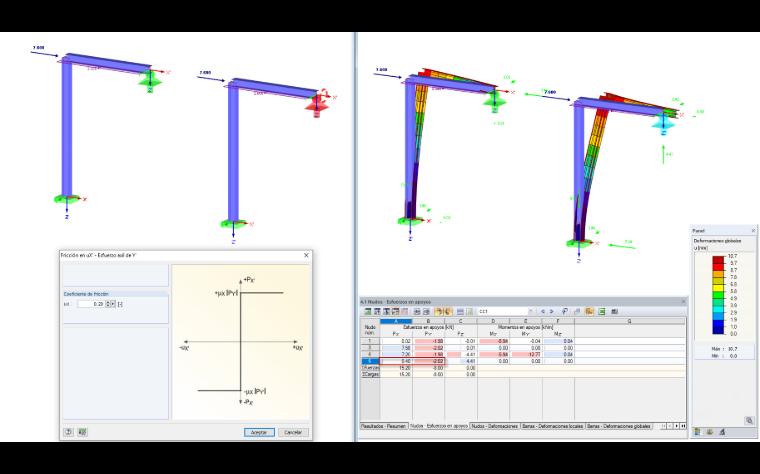Click cell value 7.58 in row 3
Image resolution: width=760 pixels, height=474 pixels.
396,348
